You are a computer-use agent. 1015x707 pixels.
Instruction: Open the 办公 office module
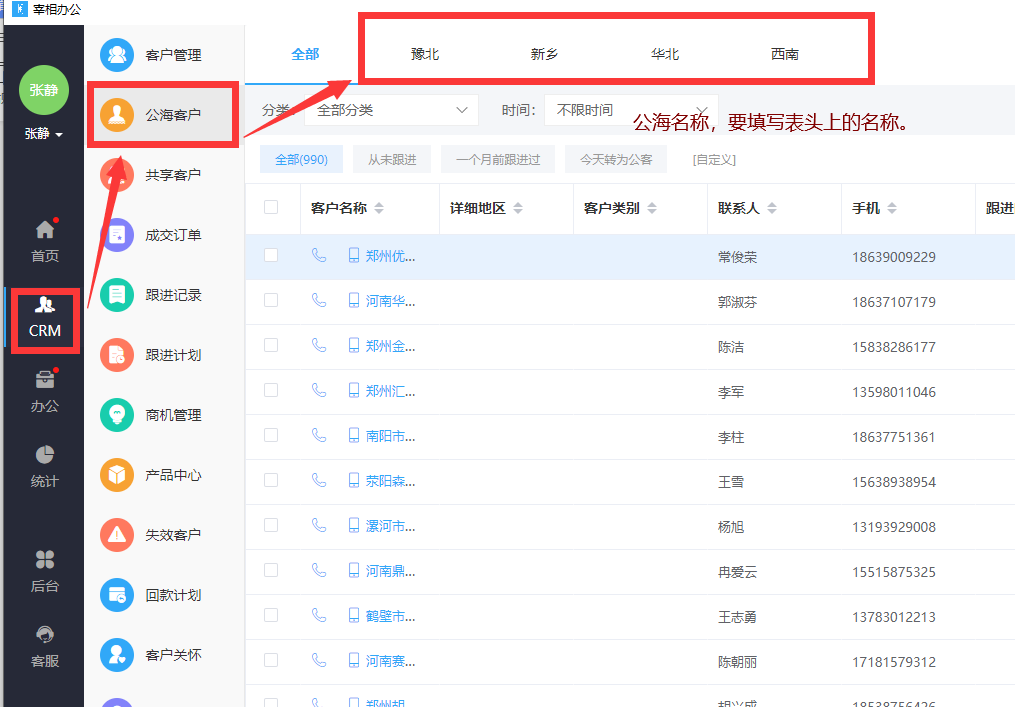click(45, 392)
